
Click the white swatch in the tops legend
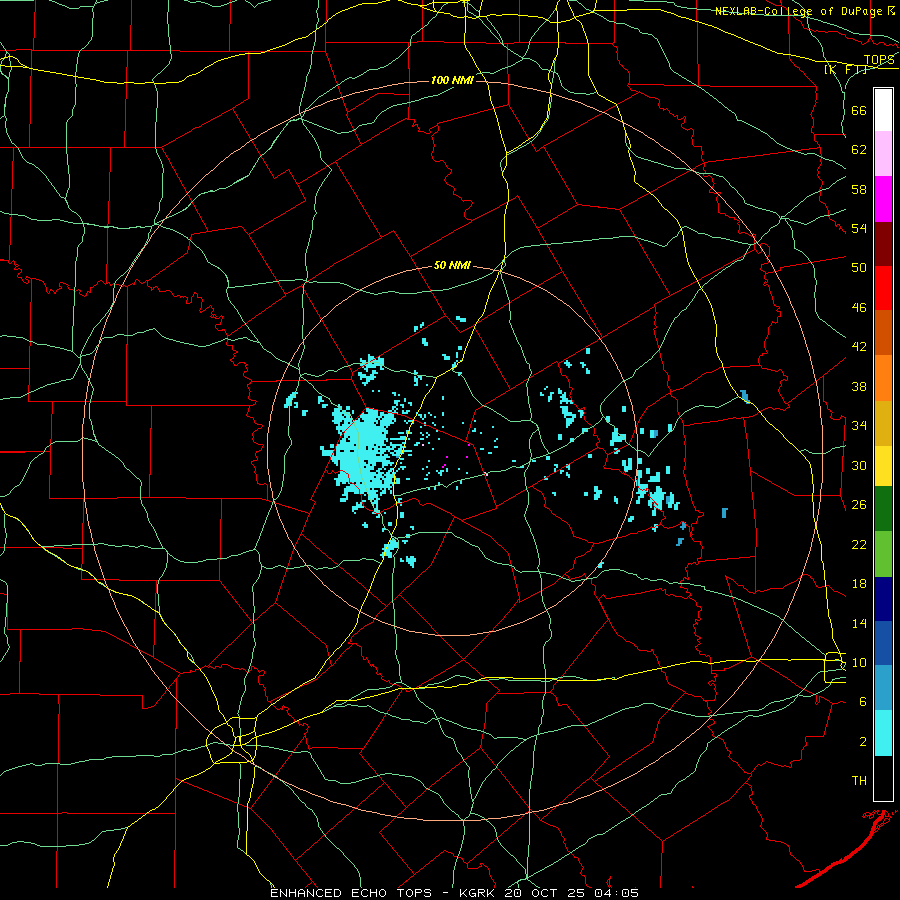coord(883,110)
